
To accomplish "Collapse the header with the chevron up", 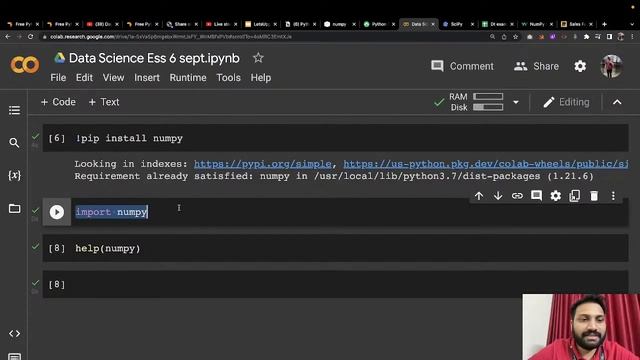I will (617, 102).
